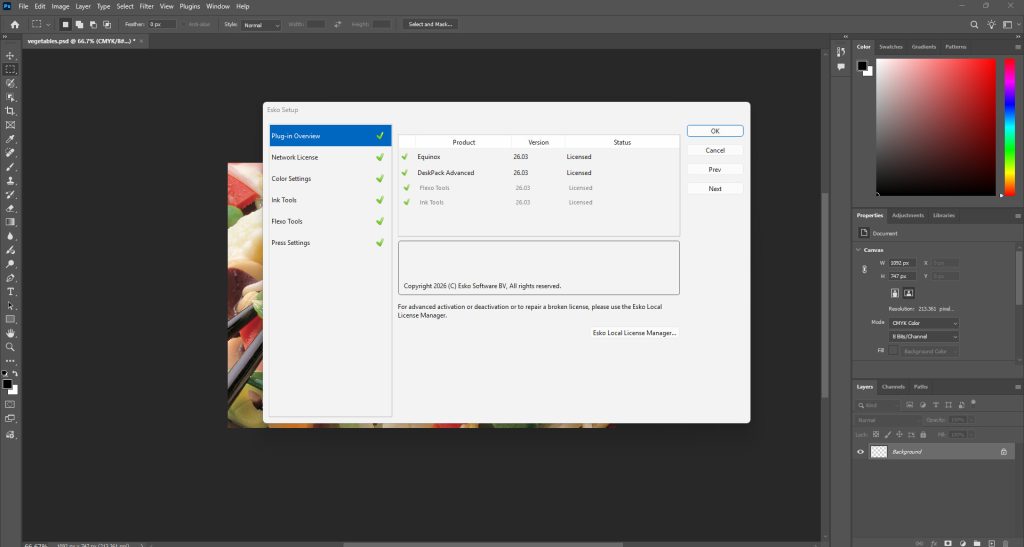Select the Lasso tool

[x=10, y=84]
